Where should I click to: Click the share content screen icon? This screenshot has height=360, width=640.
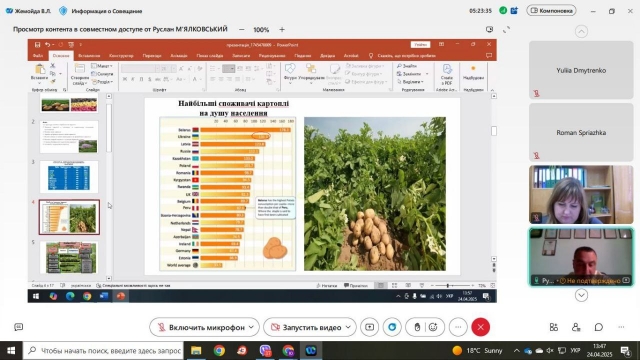369,327
